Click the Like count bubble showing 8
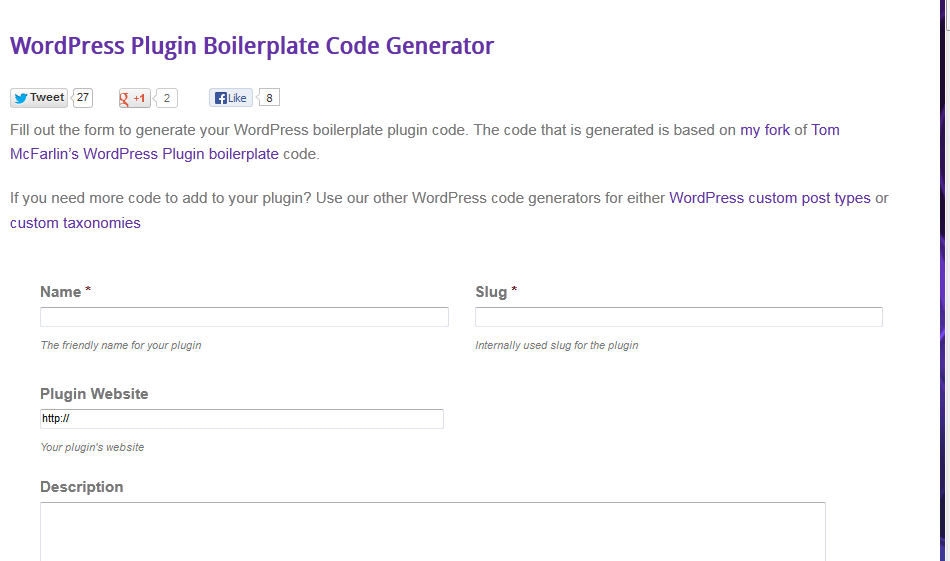This screenshot has height=561, width=950. [269, 98]
